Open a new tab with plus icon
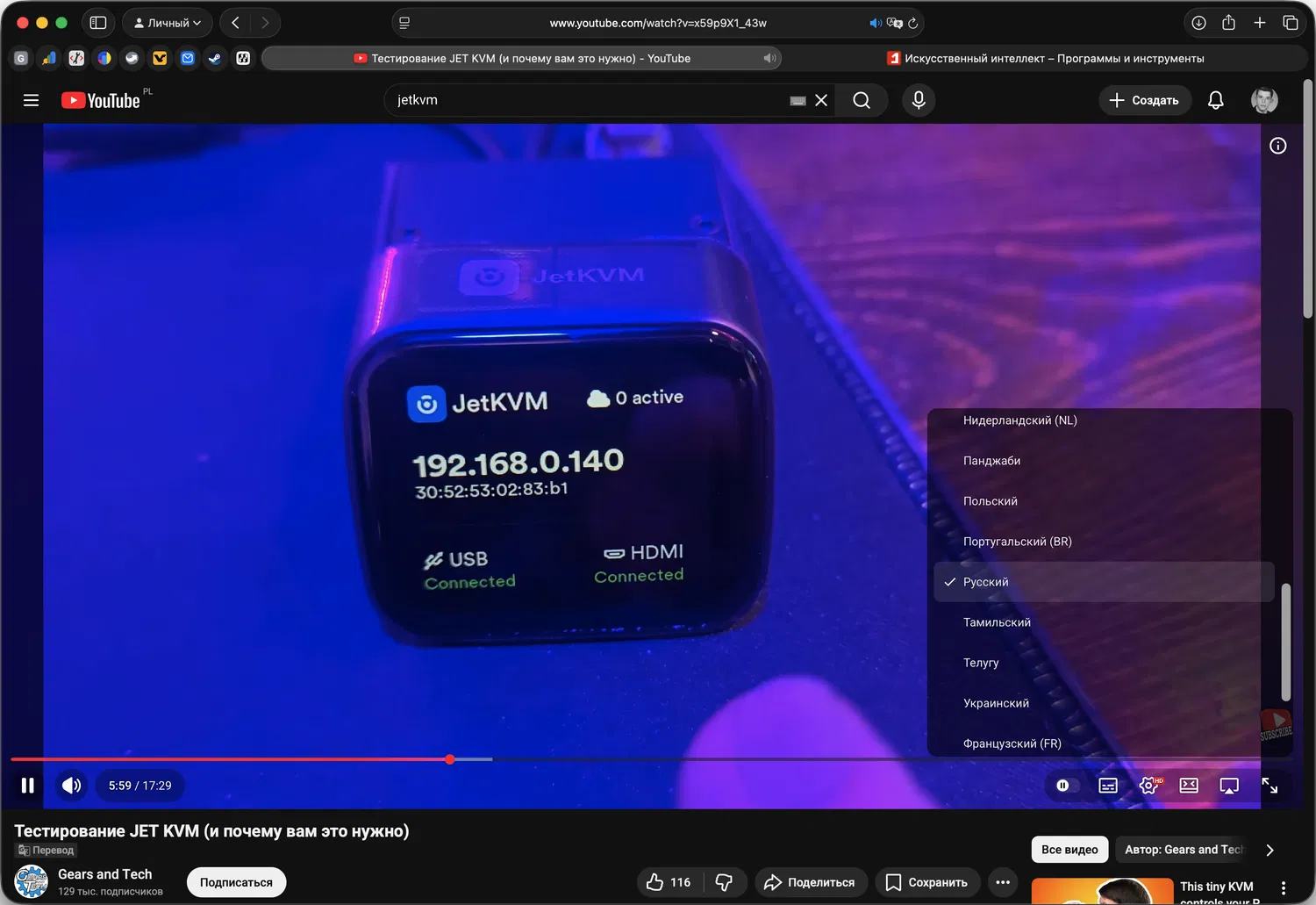 click(1260, 23)
